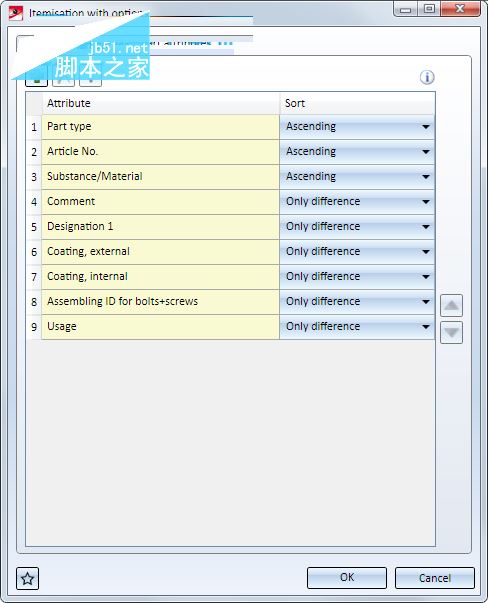488x603 pixels.
Task: Click the Sort column header
Action: click(357, 103)
